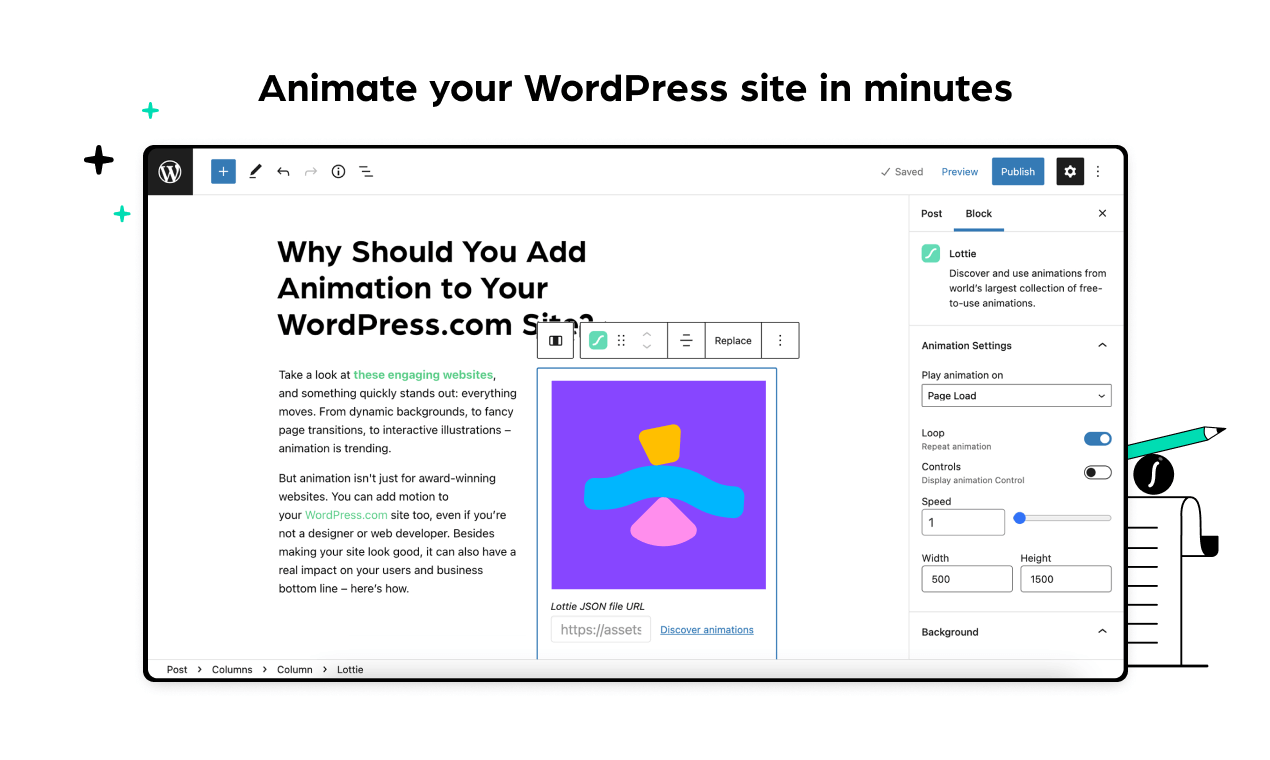Screen dimensions: 1270x760
Task: Open the Discover animations link
Action: click(707, 630)
